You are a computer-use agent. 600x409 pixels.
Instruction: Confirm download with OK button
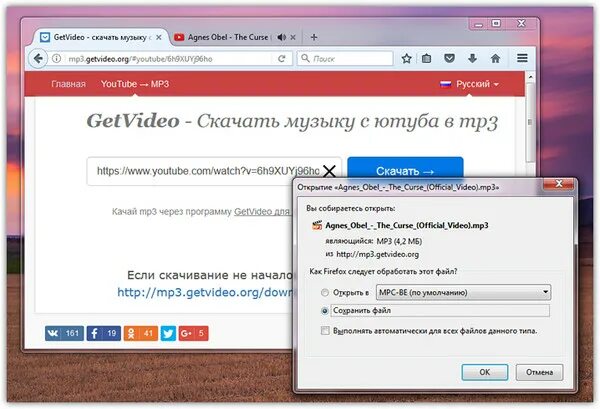click(484, 372)
